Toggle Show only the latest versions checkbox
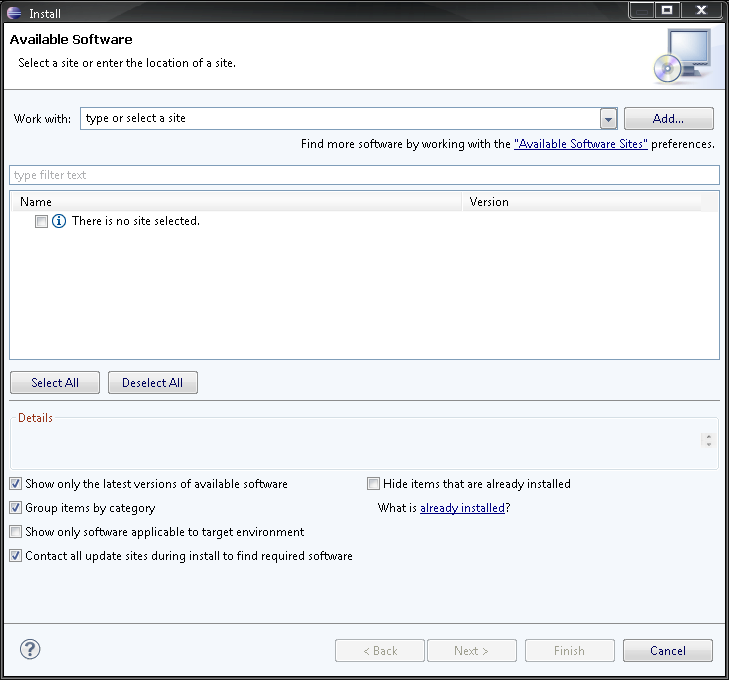Image resolution: width=729 pixels, height=680 pixels. 15,484
